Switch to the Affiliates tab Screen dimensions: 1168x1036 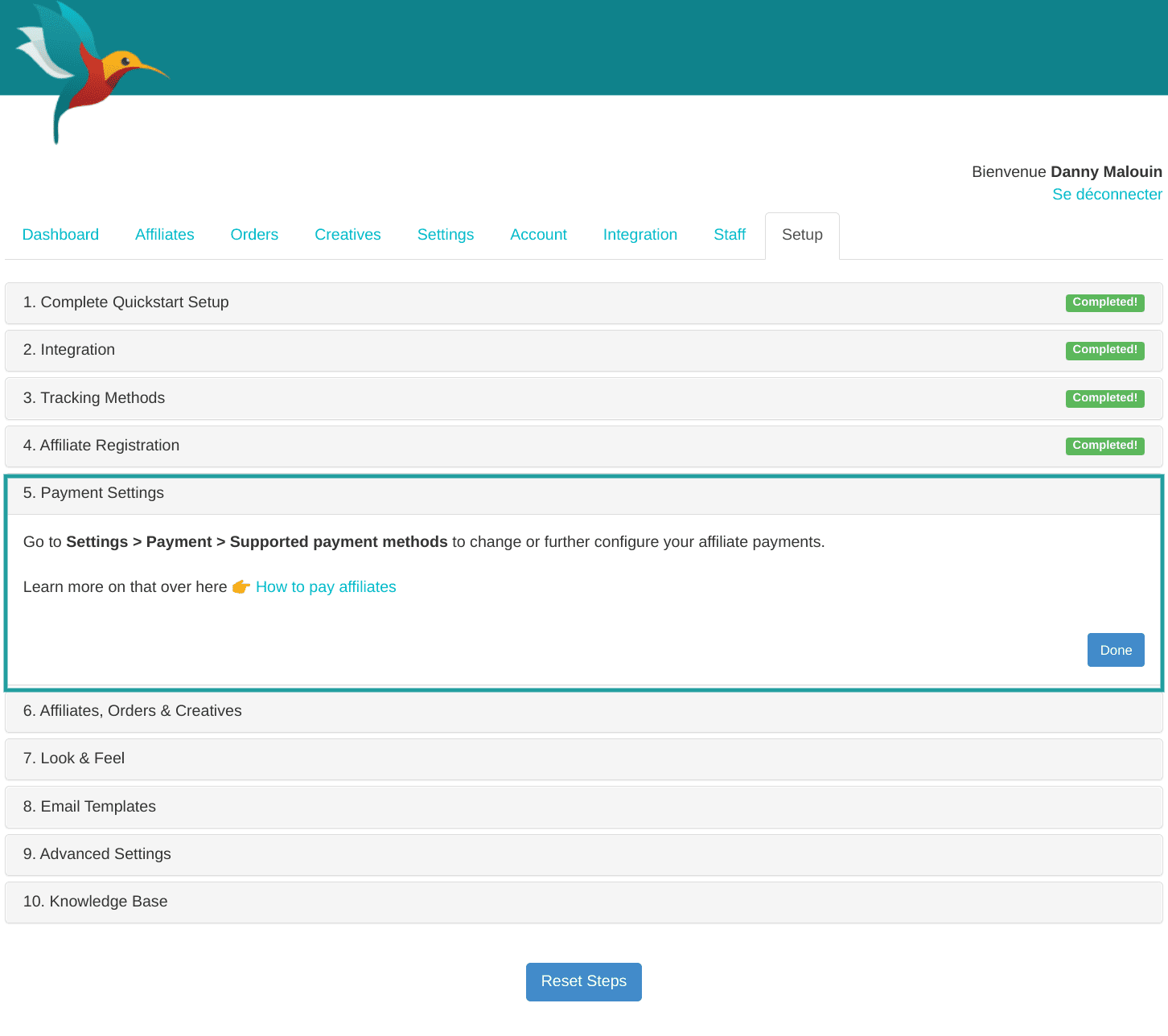tap(164, 235)
